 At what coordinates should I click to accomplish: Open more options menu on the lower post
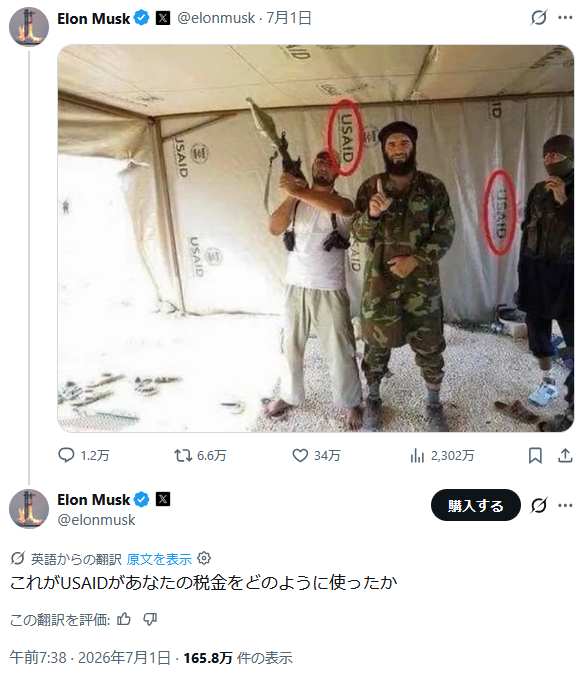click(x=565, y=505)
